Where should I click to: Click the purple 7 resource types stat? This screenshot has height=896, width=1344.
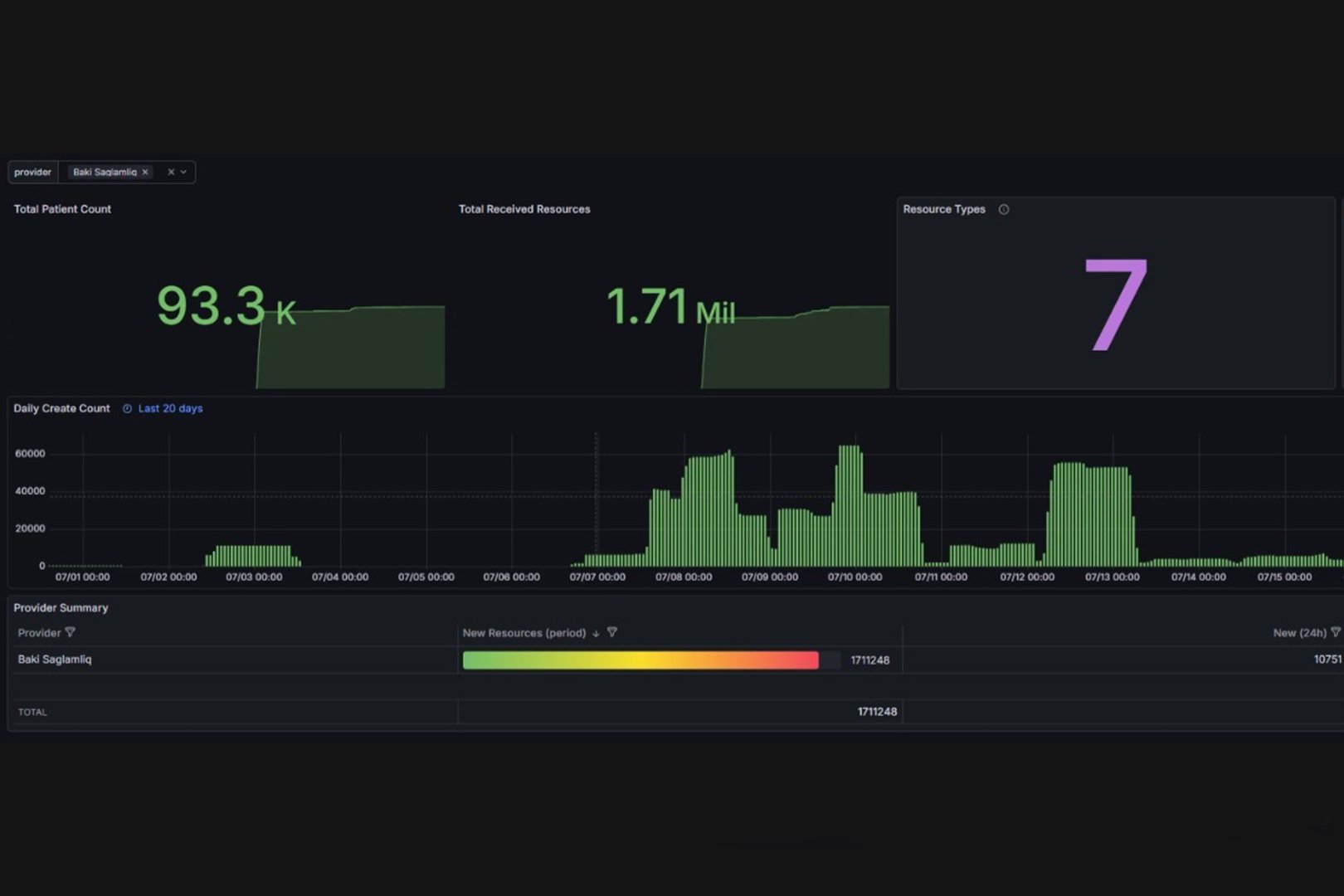1116,304
